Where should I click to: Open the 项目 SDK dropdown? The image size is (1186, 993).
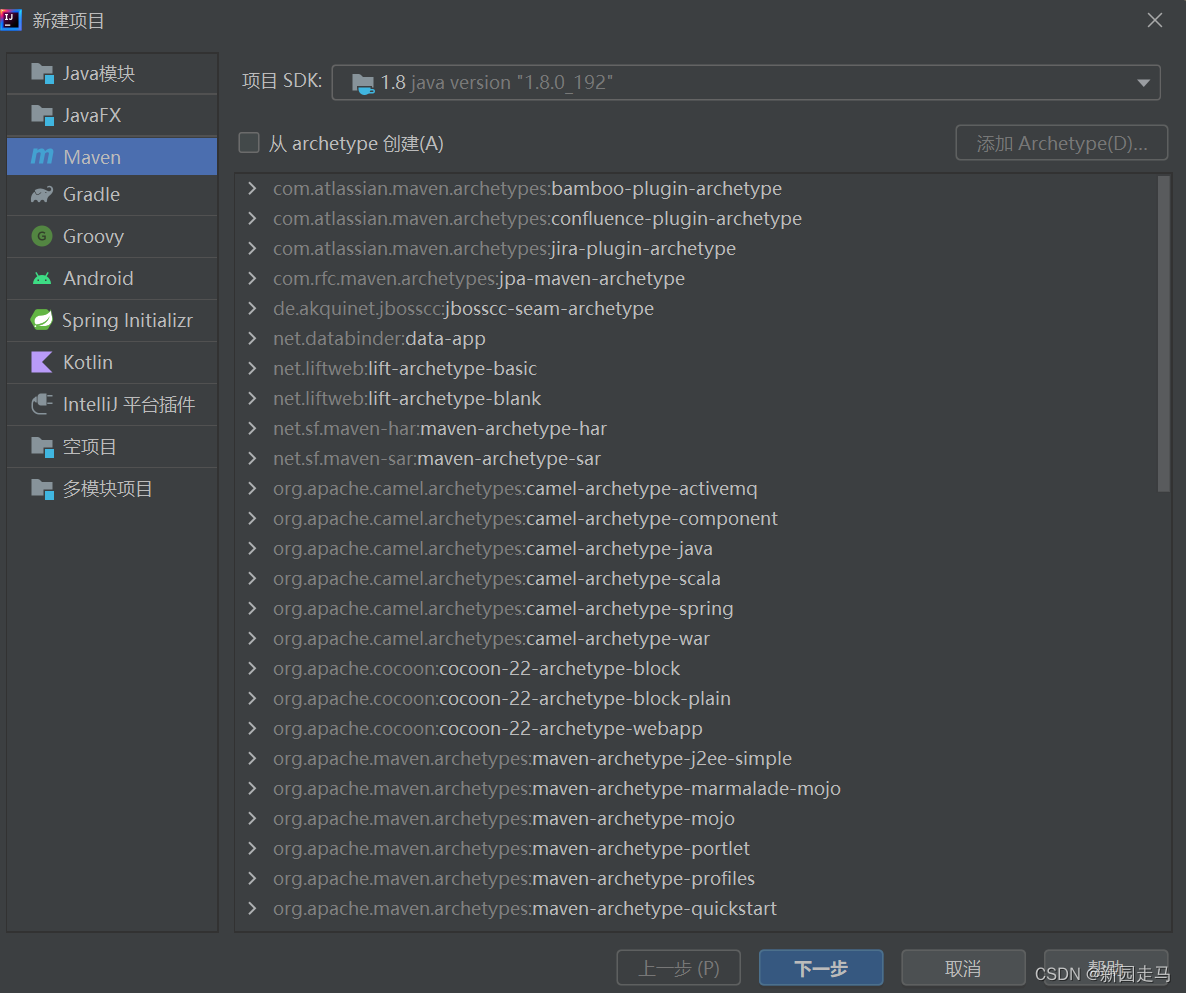coord(746,82)
